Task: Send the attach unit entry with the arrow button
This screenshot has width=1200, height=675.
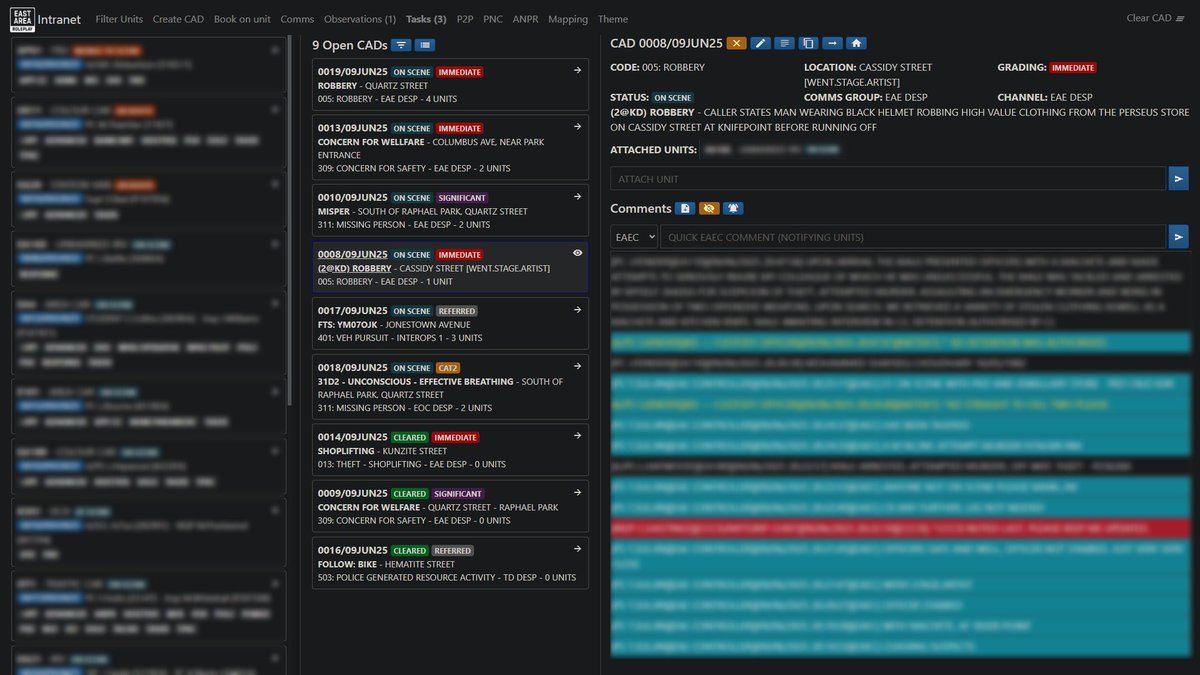Action: coord(1179,178)
